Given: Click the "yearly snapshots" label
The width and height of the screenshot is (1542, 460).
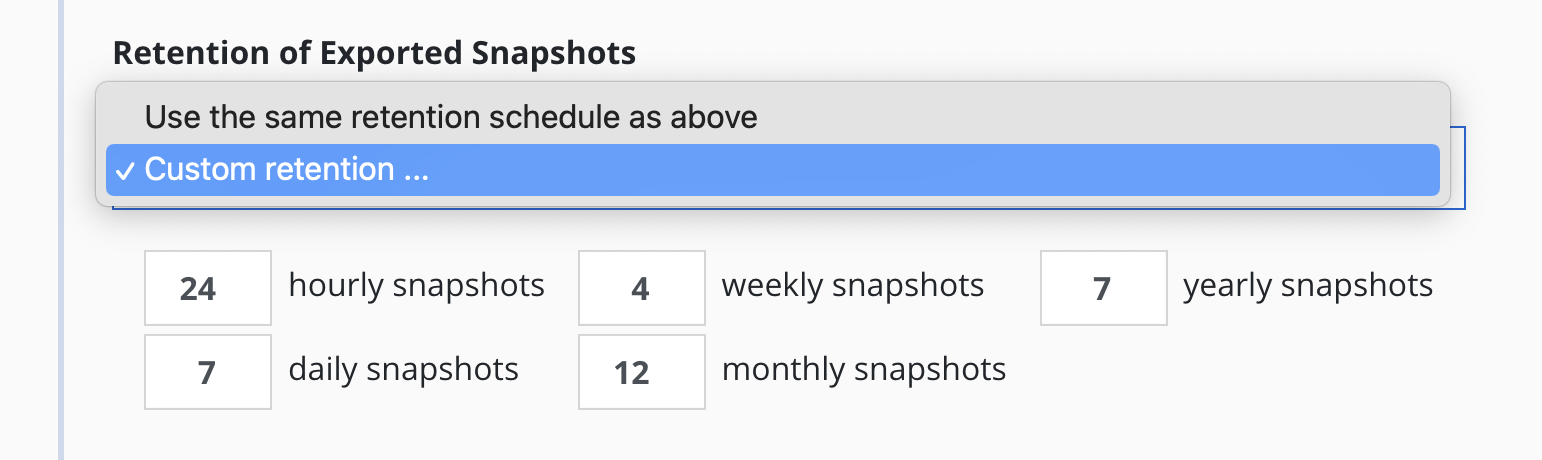Looking at the screenshot, I should 1307,286.
